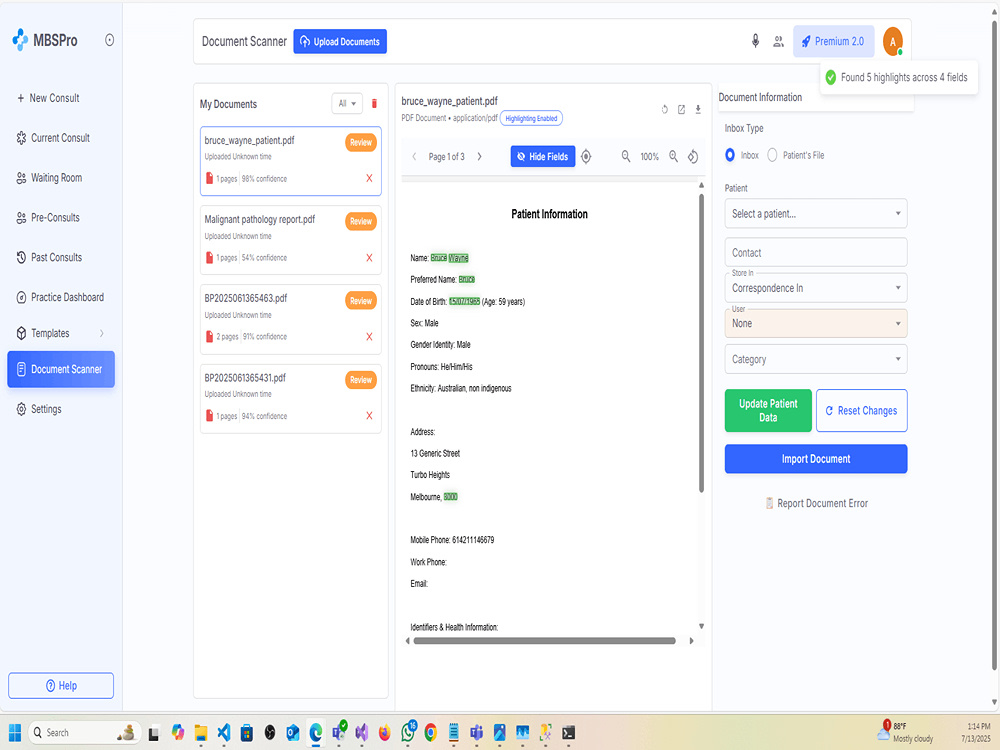This screenshot has width=1000, height=750.
Task: Review the Malignant pathology report.pdf document
Action: (x=361, y=222)
